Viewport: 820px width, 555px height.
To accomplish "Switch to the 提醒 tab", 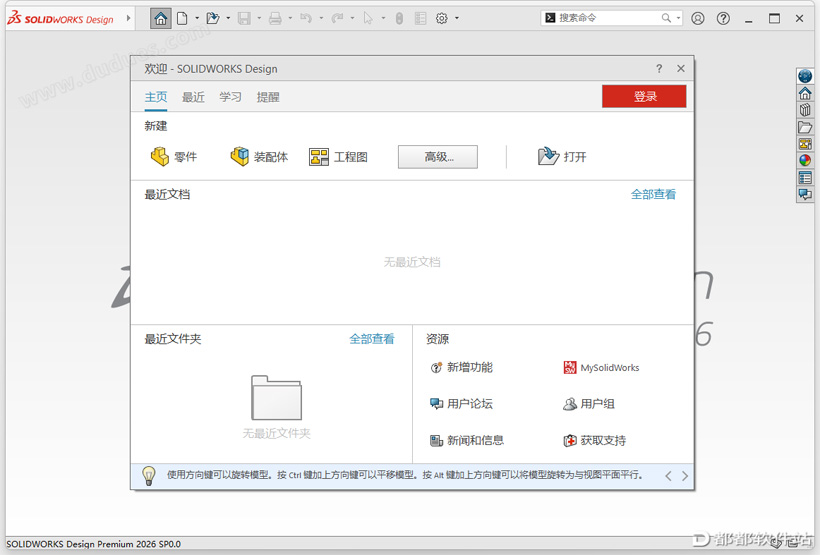I will coord(268,97).
